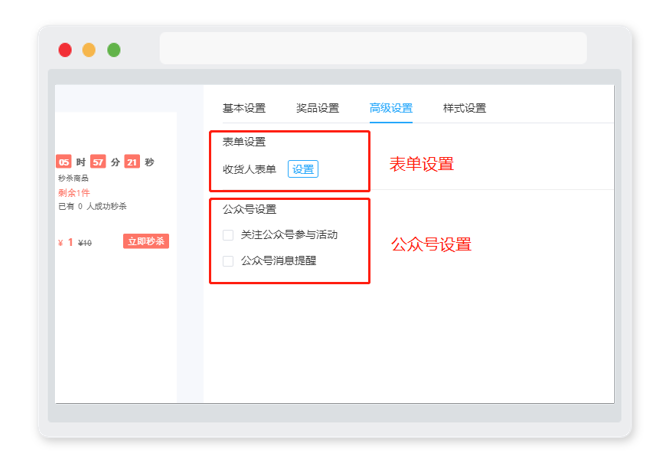Check the 公众号消息提醒 option
The image size is (670, 460).
pyautogui.click(x=228, y=261)
